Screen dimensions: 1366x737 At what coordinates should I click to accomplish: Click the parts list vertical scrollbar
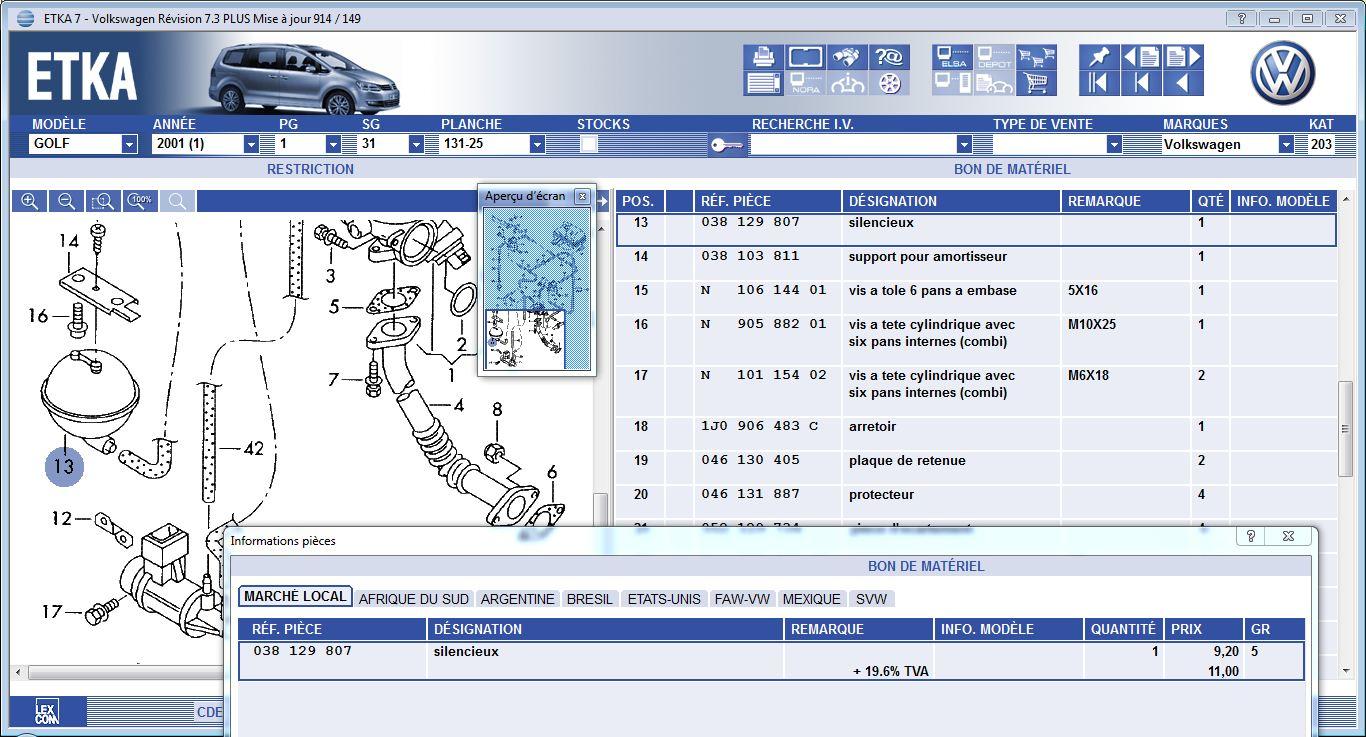[1345, 428]
